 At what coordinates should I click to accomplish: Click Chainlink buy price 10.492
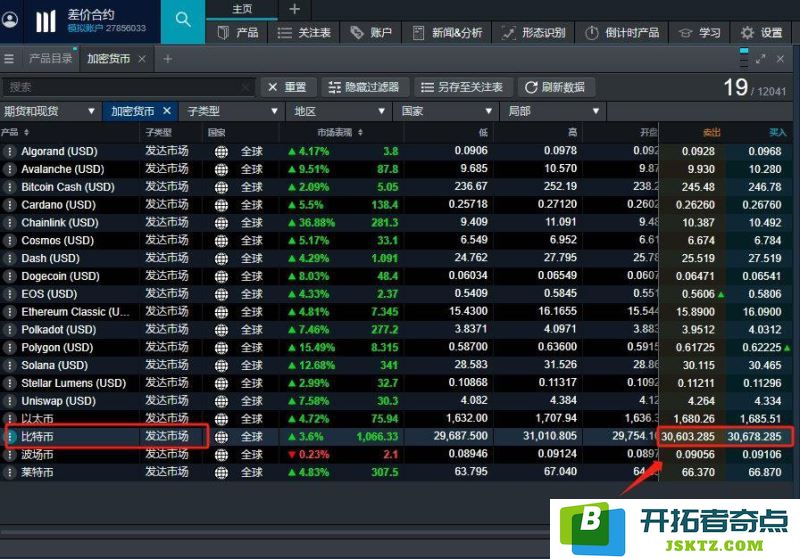[x=765, y=222]
